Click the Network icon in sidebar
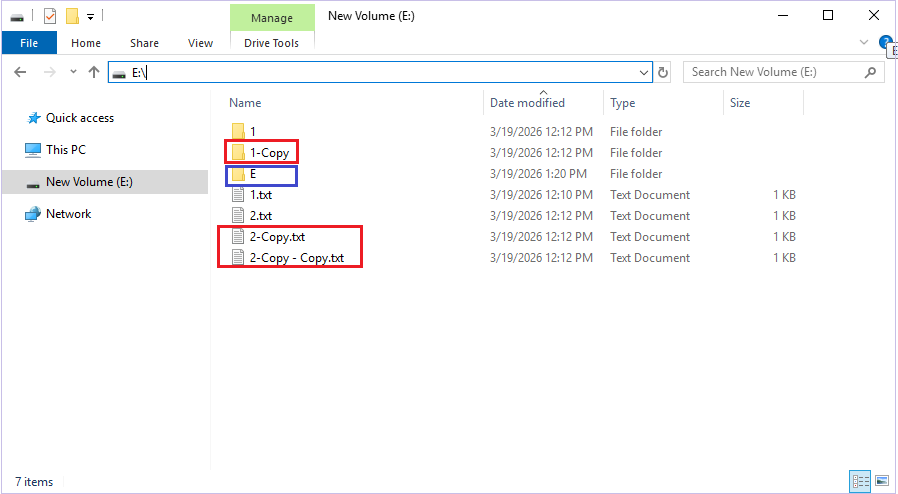This screenshot has height=494, width=898. coord(33,214)
